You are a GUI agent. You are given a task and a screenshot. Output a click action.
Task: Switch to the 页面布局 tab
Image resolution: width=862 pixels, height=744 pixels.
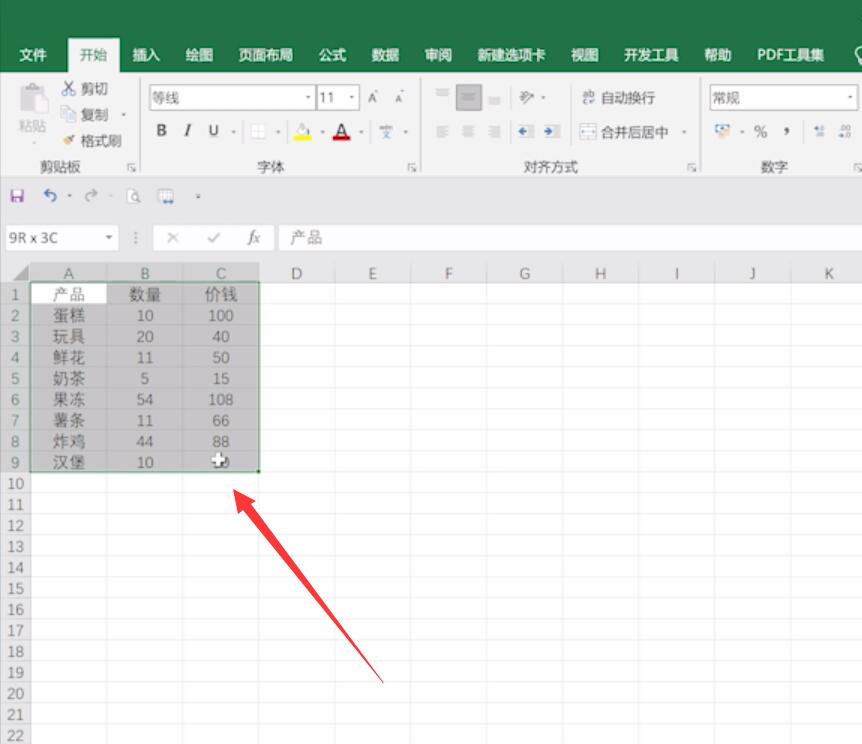coord(266,55)
